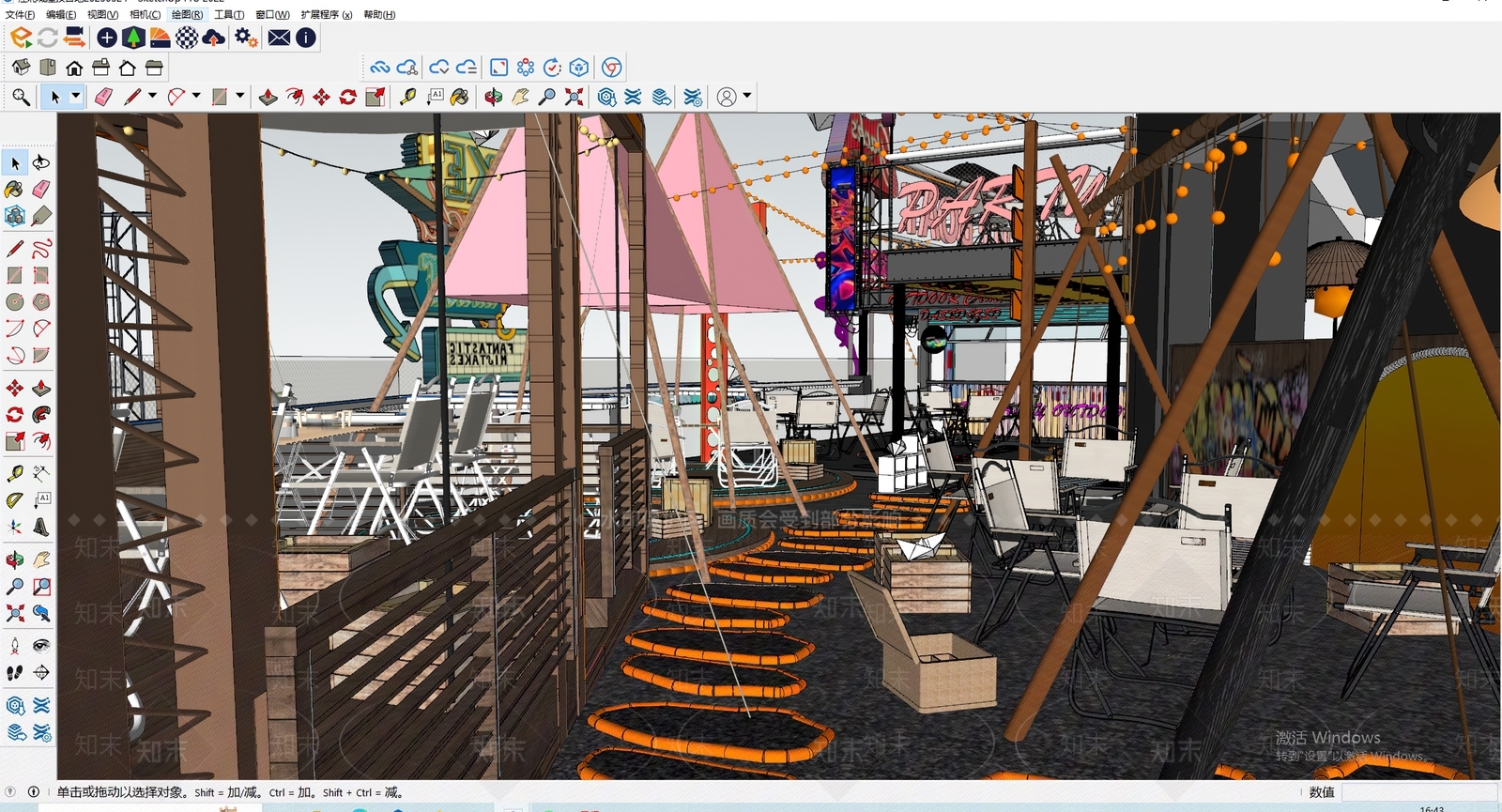Click the Zoom Extents icon
The image size is (1502, 812).
(574, 96)
